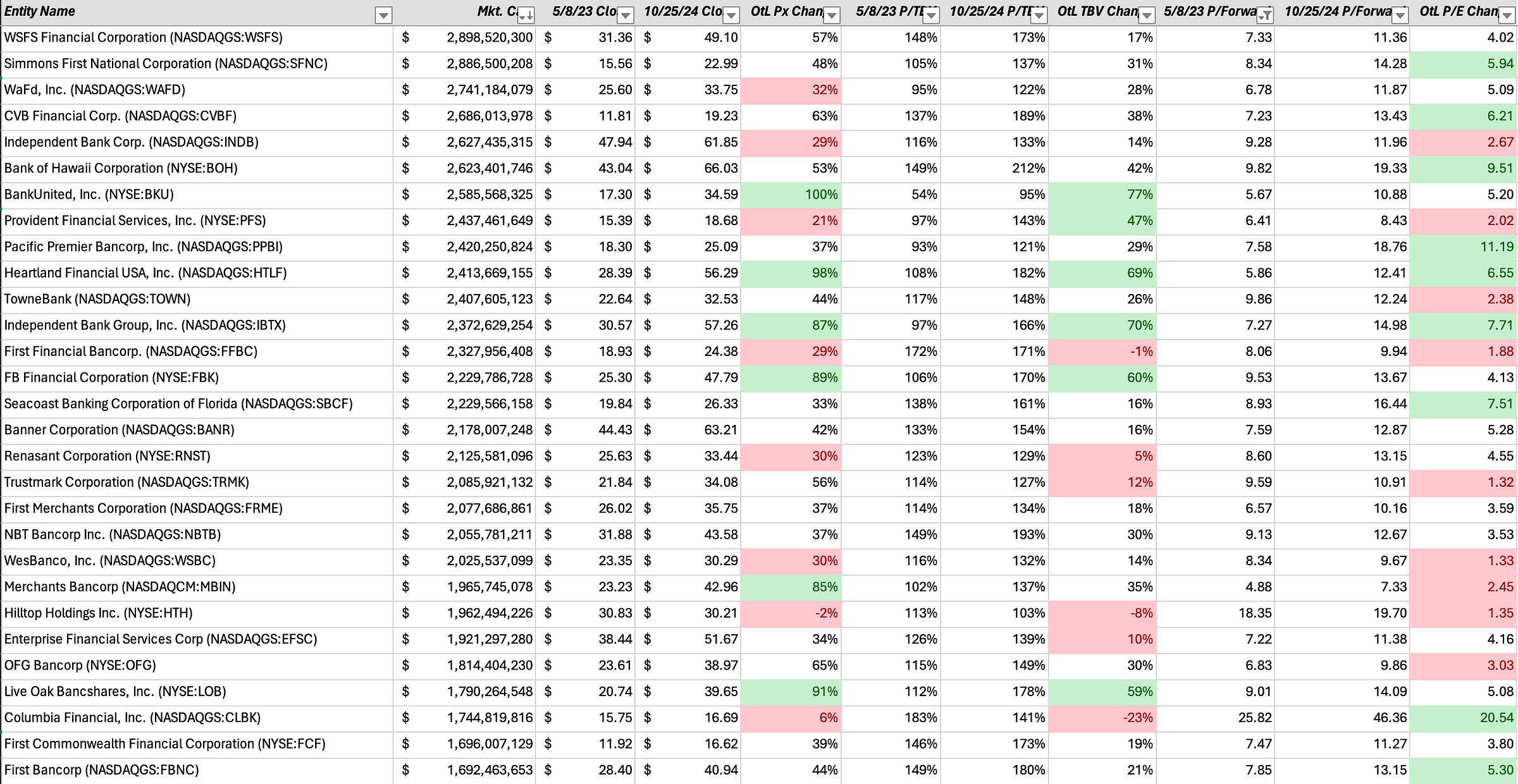Click market cap 2,585,568,325 for BankUnited

(464, 195)
